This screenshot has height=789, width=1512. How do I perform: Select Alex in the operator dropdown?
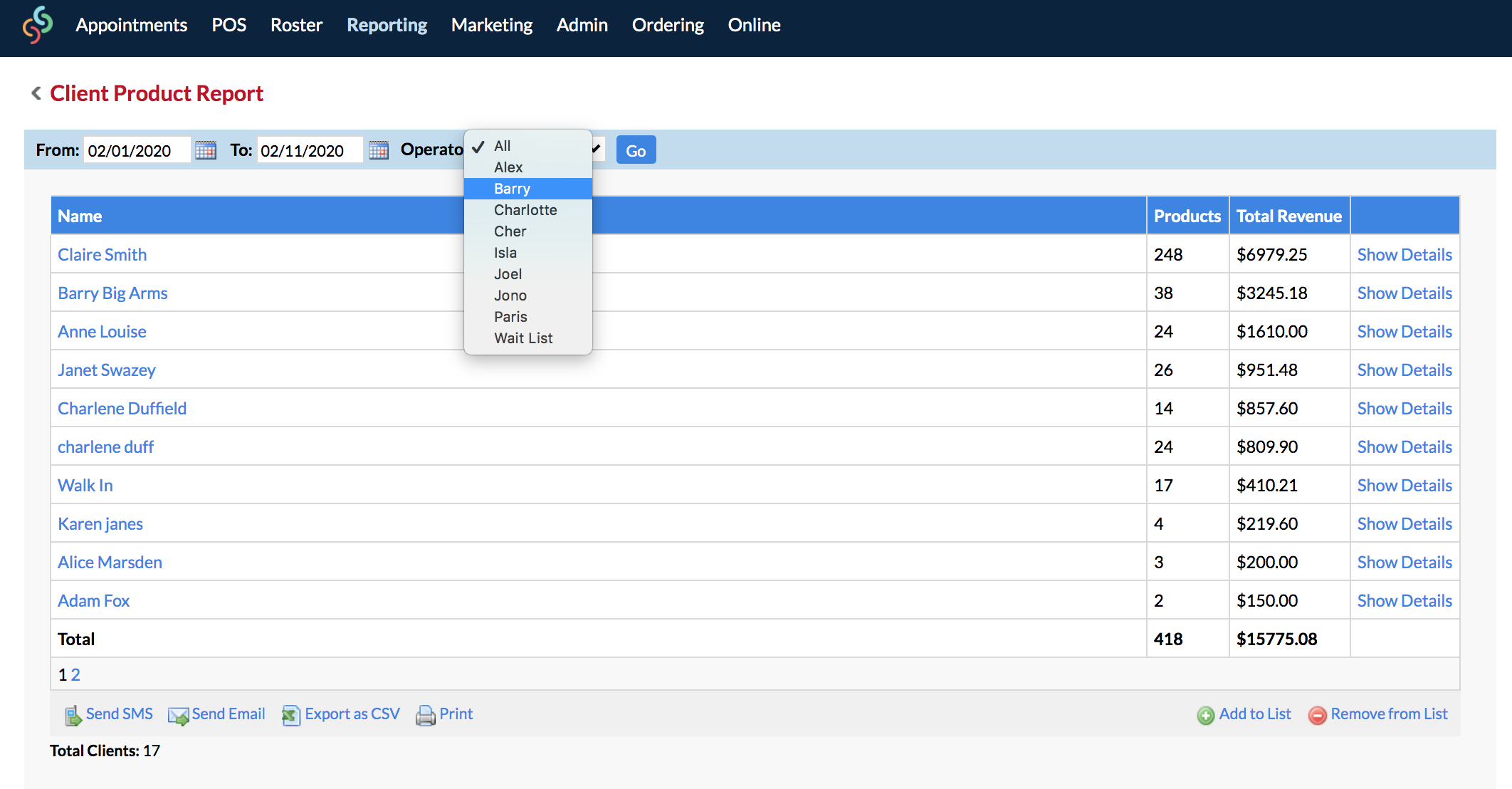click(x=528, y=167)
